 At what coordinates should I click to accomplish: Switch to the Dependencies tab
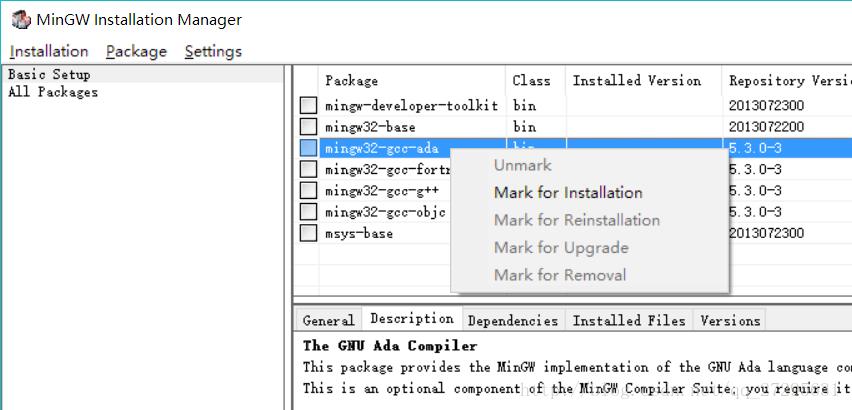click(x=513, y=320)
